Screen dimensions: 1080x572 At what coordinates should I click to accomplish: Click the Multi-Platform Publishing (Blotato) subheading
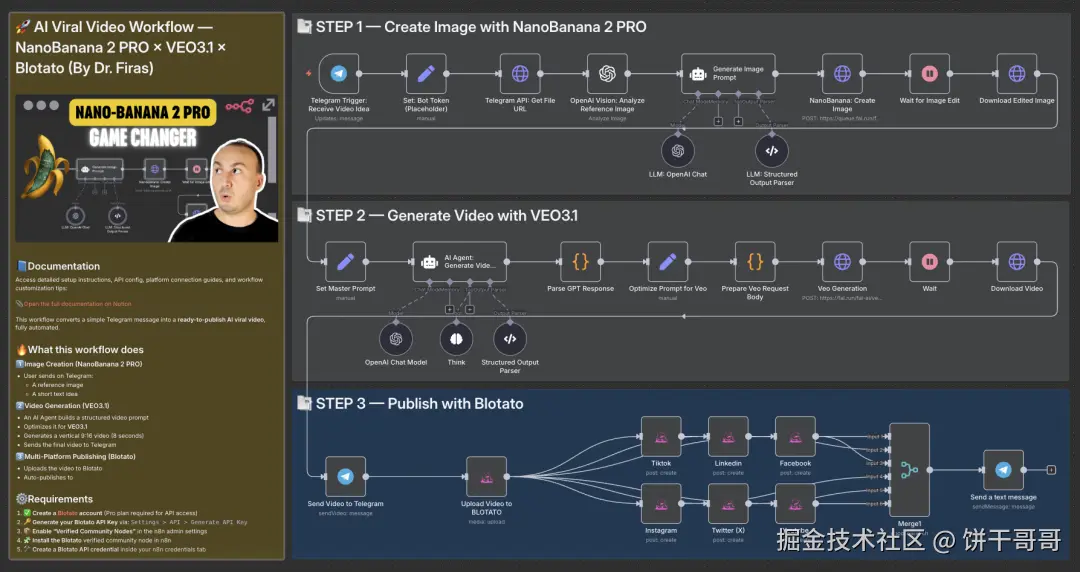(80, 456)
